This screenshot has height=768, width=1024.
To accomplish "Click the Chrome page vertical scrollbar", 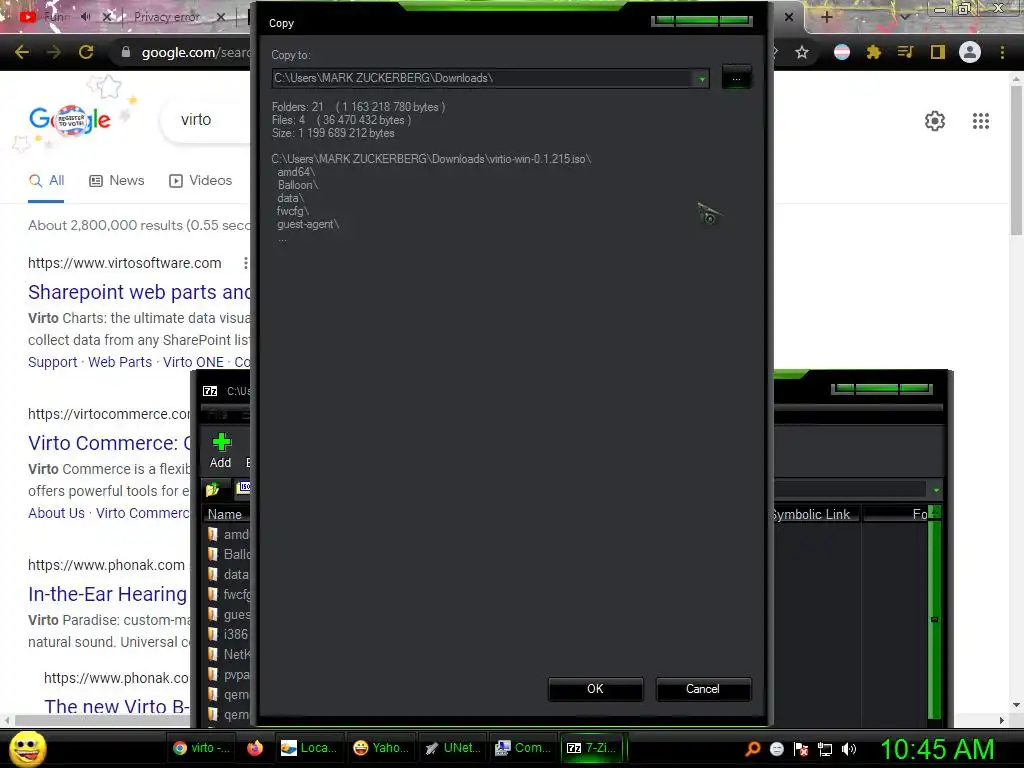I will [1016, 161].
